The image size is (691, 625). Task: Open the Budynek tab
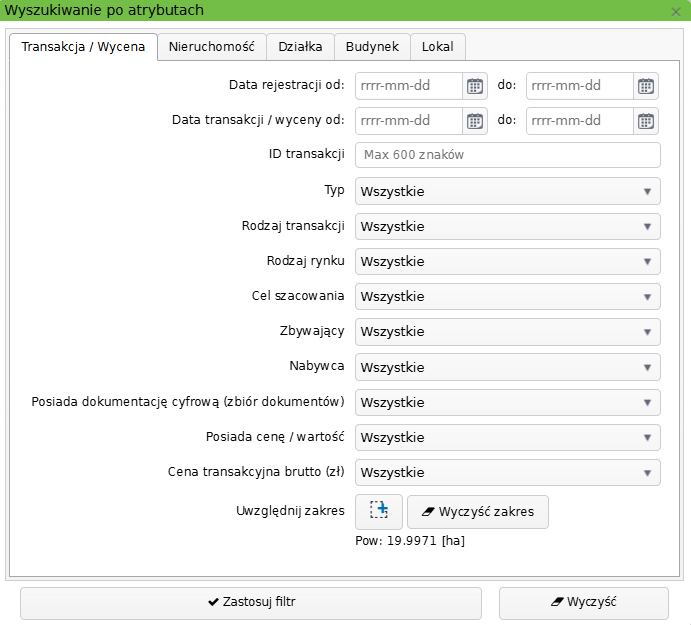coord(372,47)
